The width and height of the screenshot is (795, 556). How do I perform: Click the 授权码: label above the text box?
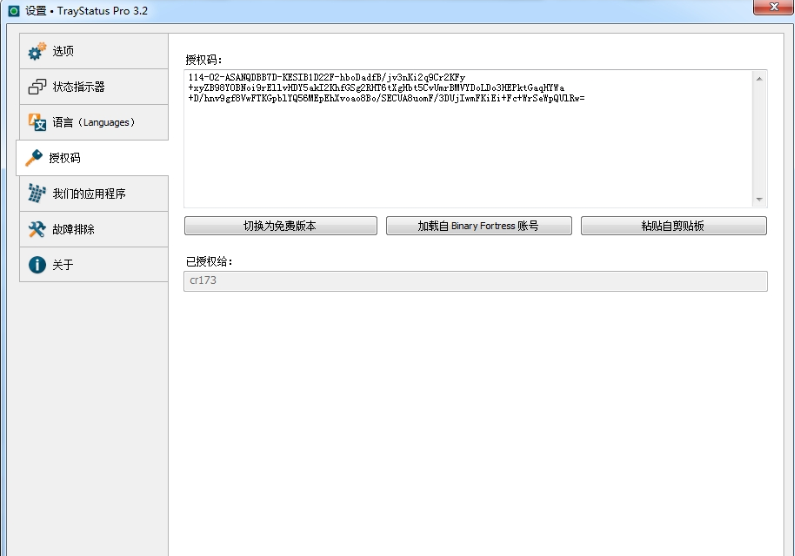pyautogui.click(x=204, y=60)
